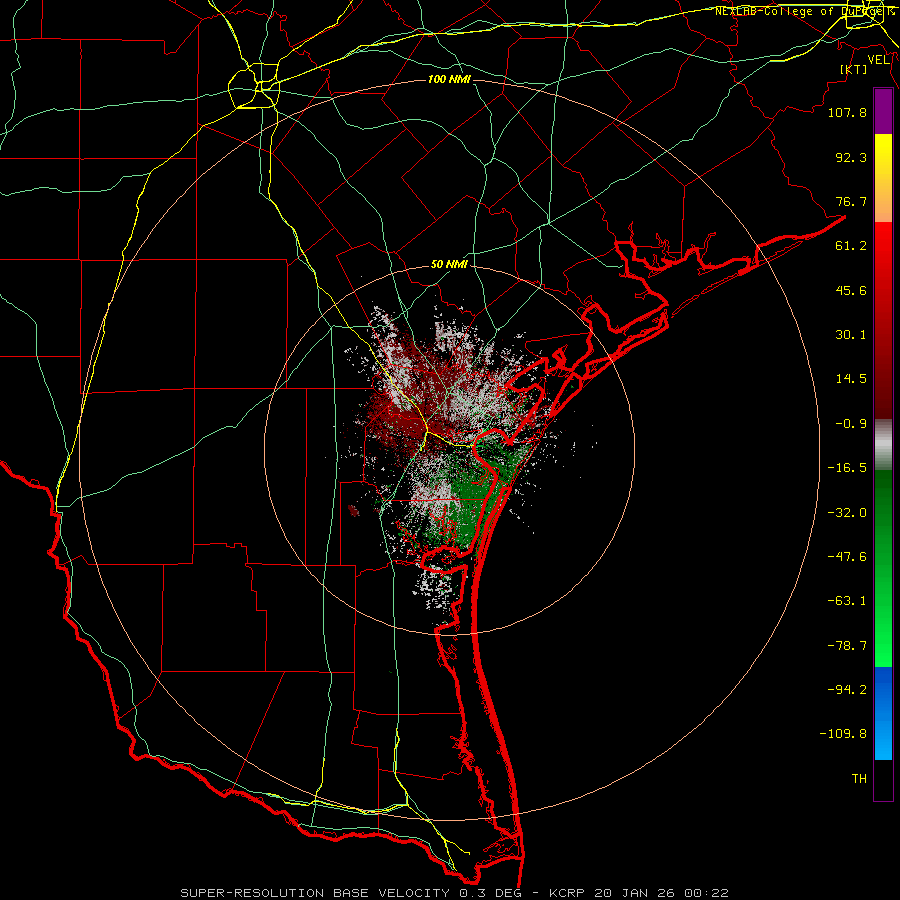The image size is (900, 900).
Task: Click the 45.6 velocity scale value
Action: tap(851, 290)
